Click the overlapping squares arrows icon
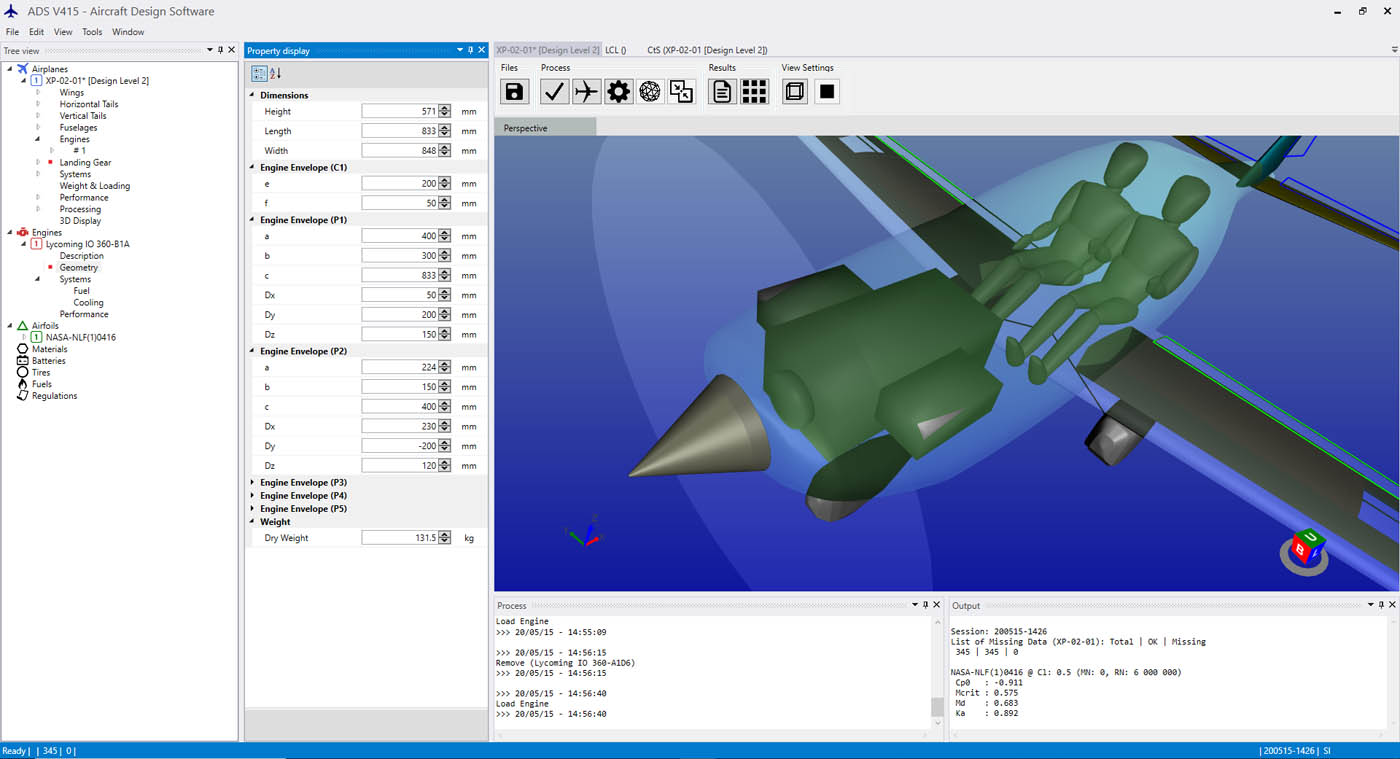This screenshot has width=1400, height=759. (681, 92)
